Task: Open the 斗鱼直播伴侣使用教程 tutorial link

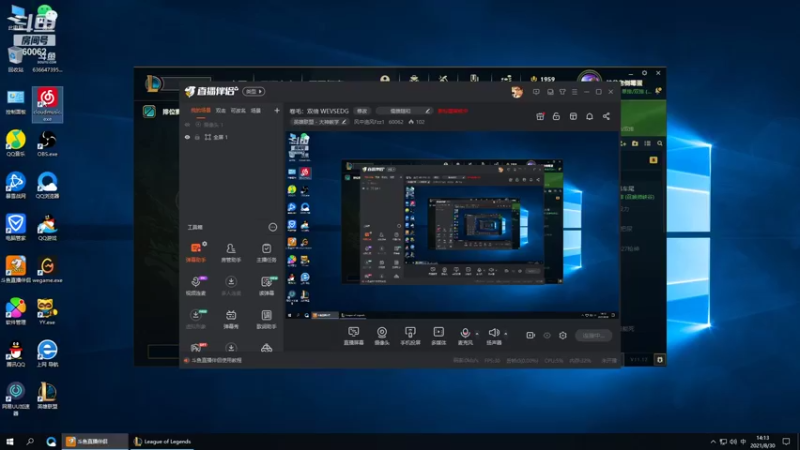Action: 216,360
